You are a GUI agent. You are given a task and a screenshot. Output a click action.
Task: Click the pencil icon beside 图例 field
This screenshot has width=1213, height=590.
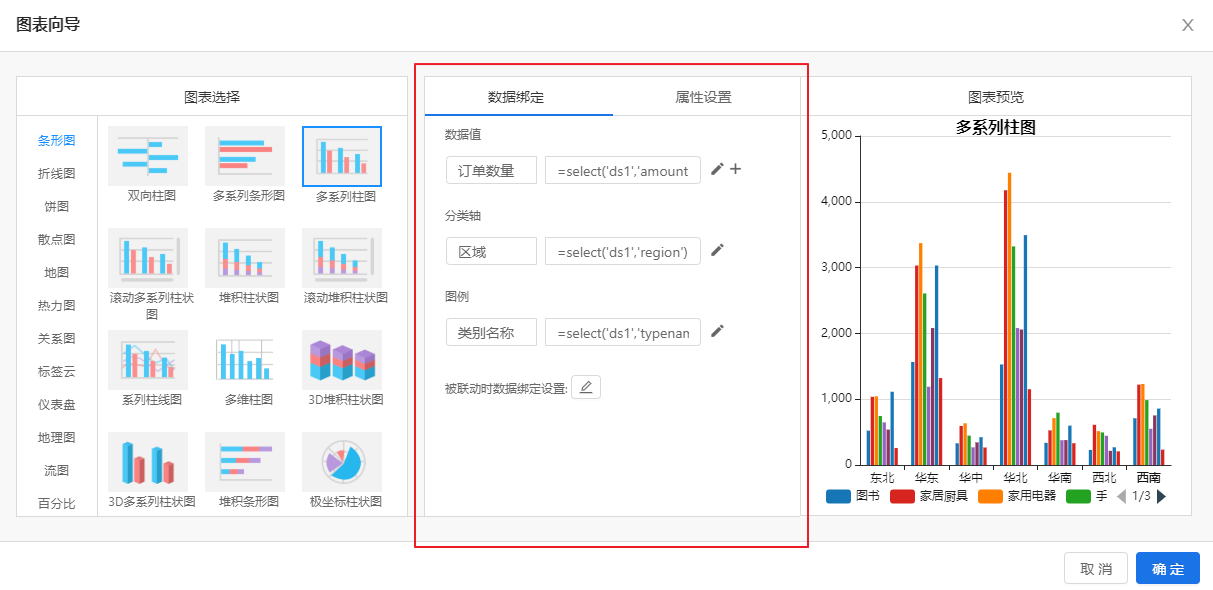tap(717, 331)
